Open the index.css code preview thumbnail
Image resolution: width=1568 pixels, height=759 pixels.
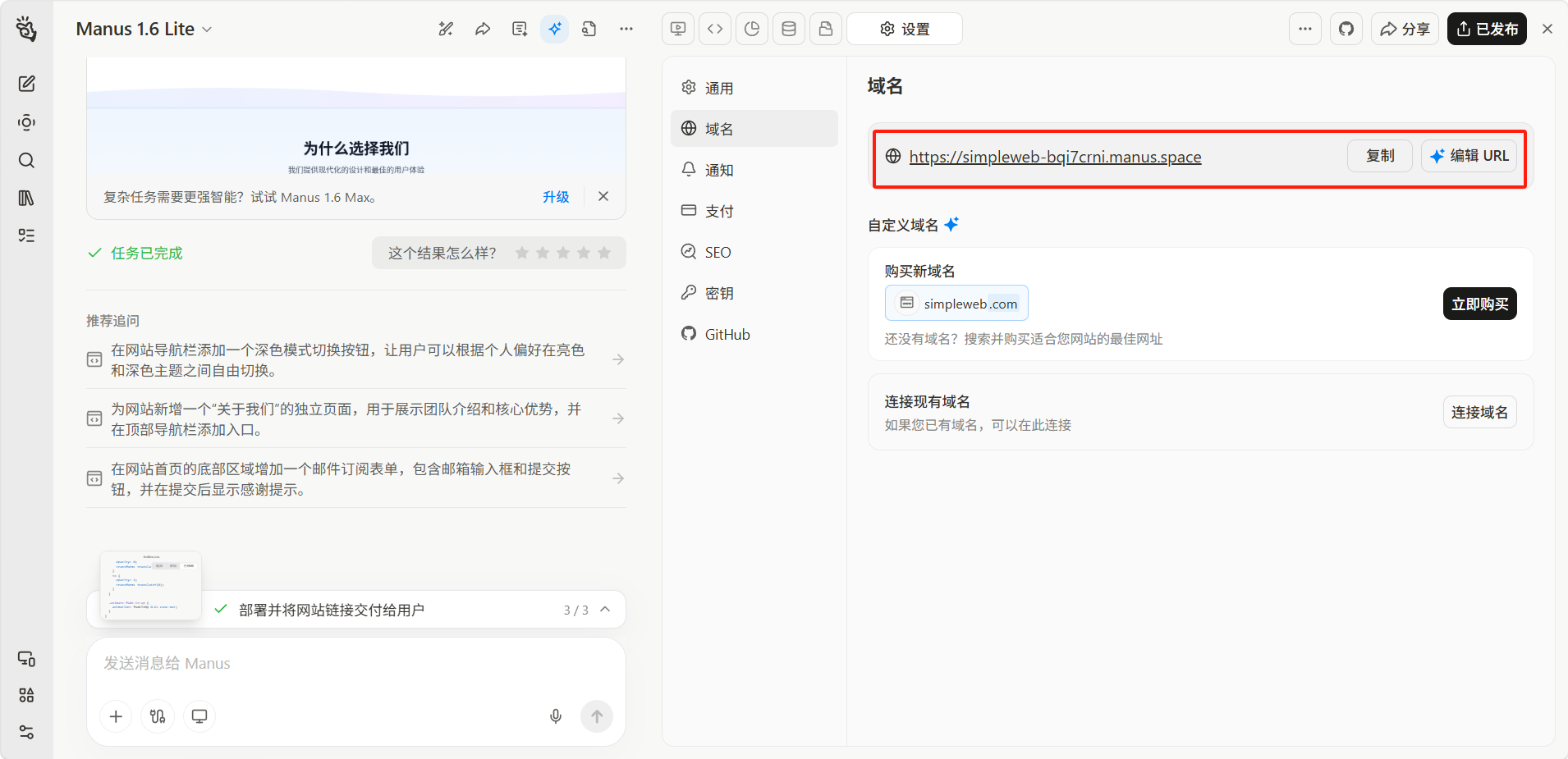151,585
